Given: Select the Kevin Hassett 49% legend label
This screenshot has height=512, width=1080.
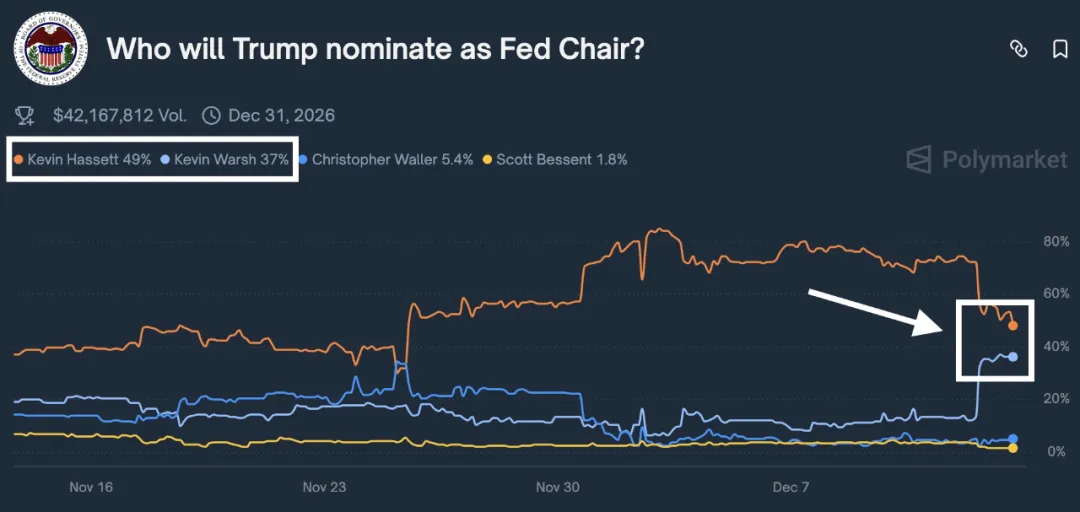Looking at the screenshot, I should (x=89, y=159).
